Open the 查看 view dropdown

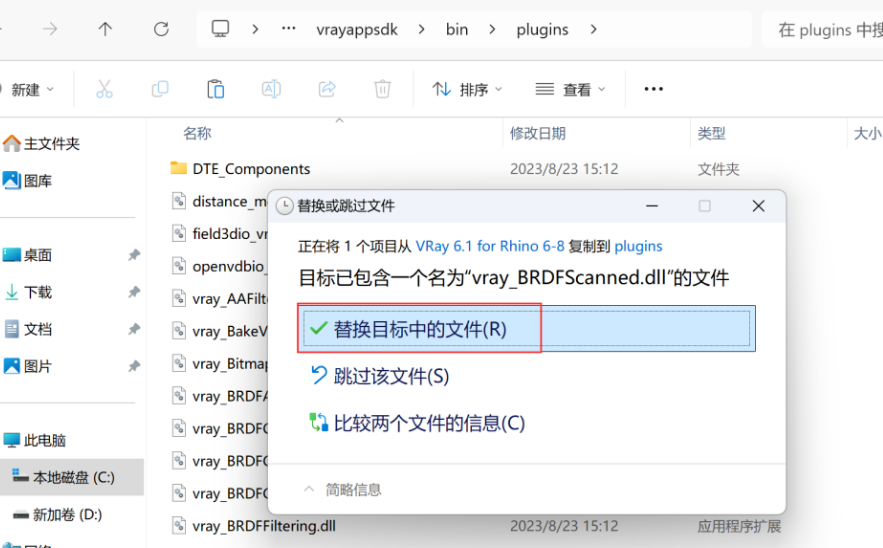point(570,90)
